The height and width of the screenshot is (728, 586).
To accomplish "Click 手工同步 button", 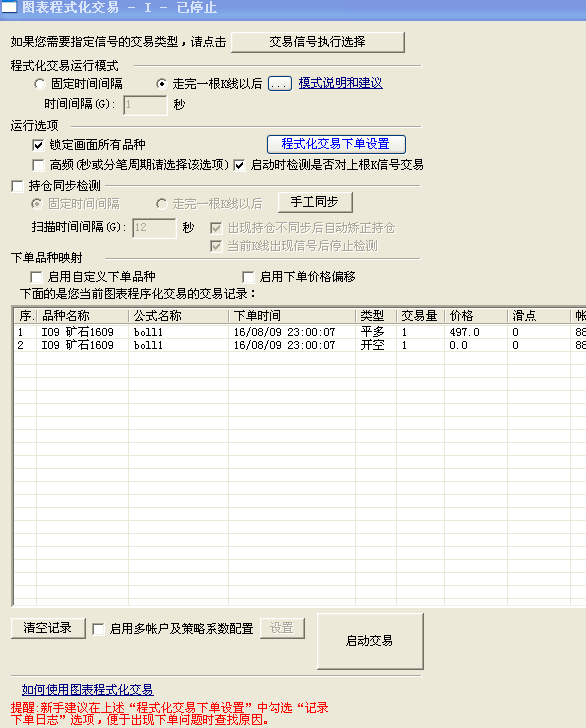I will pos(315,202).
